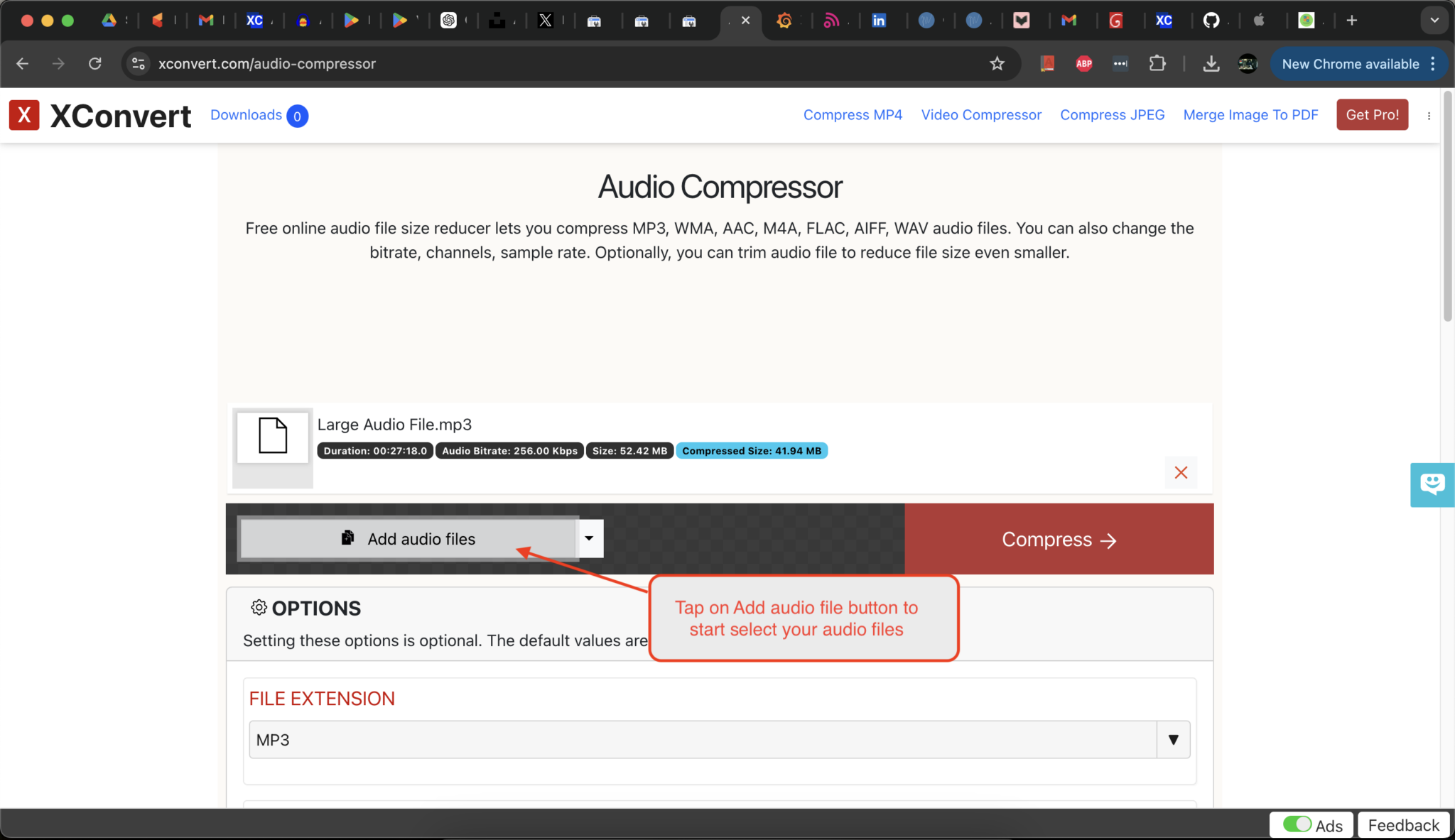Screen dimensions: 1455x840
Task: Go back using the browser back arrow
Action: (22, 63)
